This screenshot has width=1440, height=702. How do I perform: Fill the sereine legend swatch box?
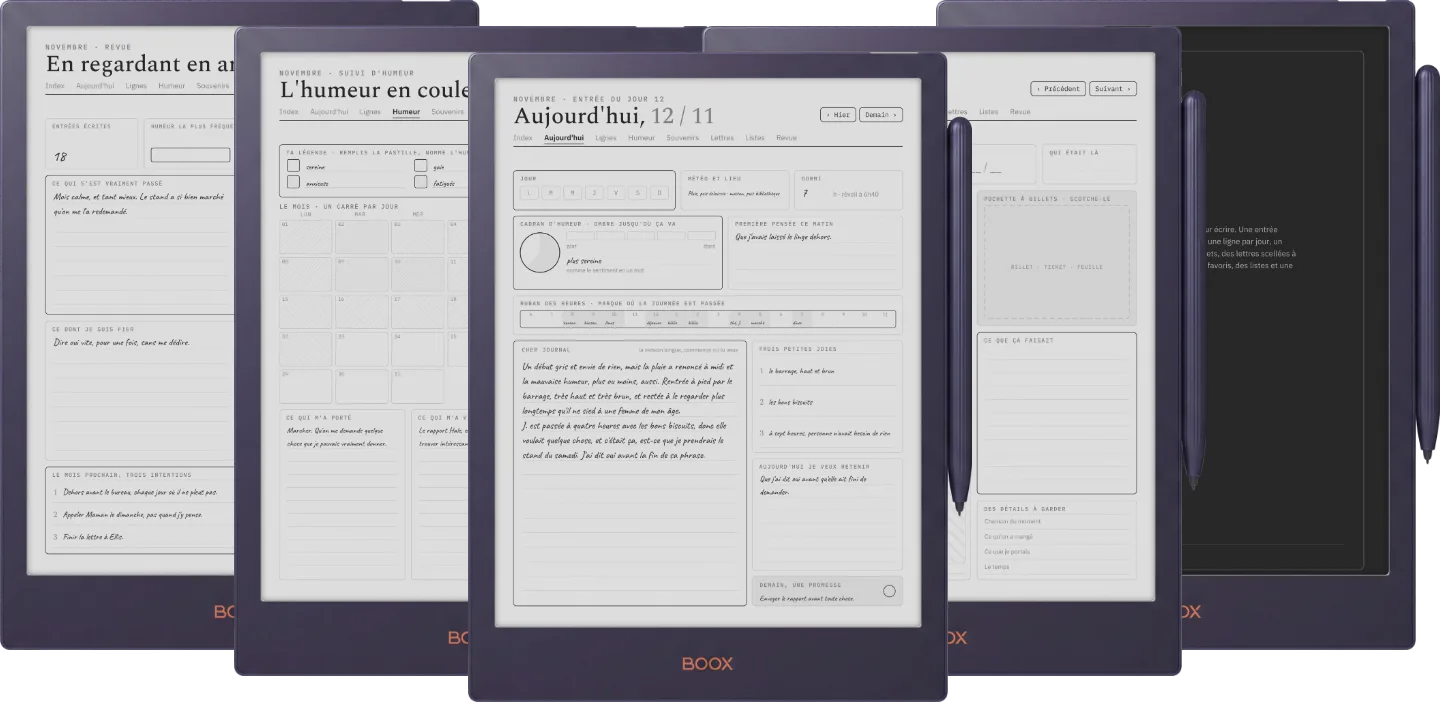(293, 166)
